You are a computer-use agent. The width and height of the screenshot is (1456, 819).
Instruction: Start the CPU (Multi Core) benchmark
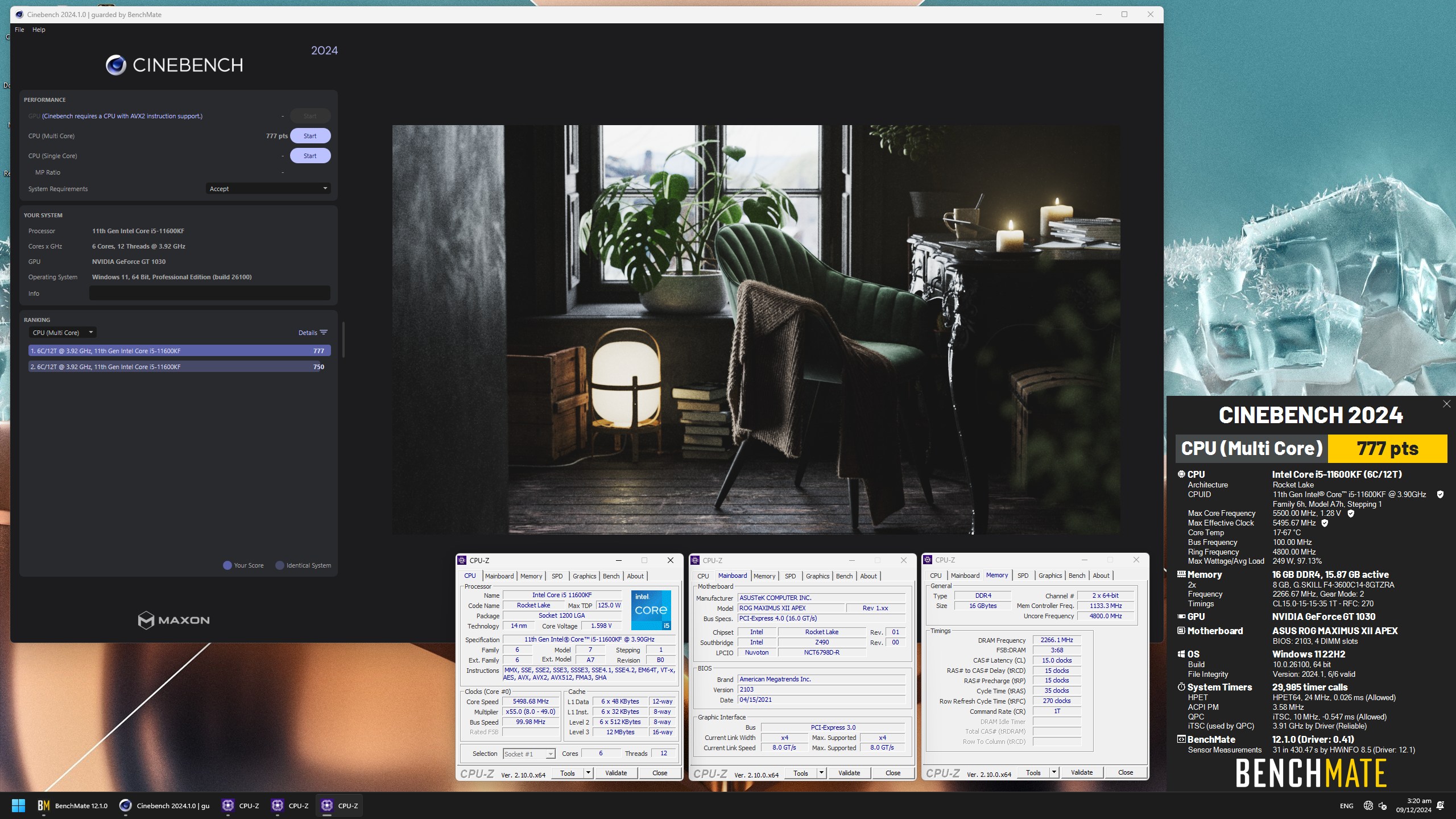point(310,136)
